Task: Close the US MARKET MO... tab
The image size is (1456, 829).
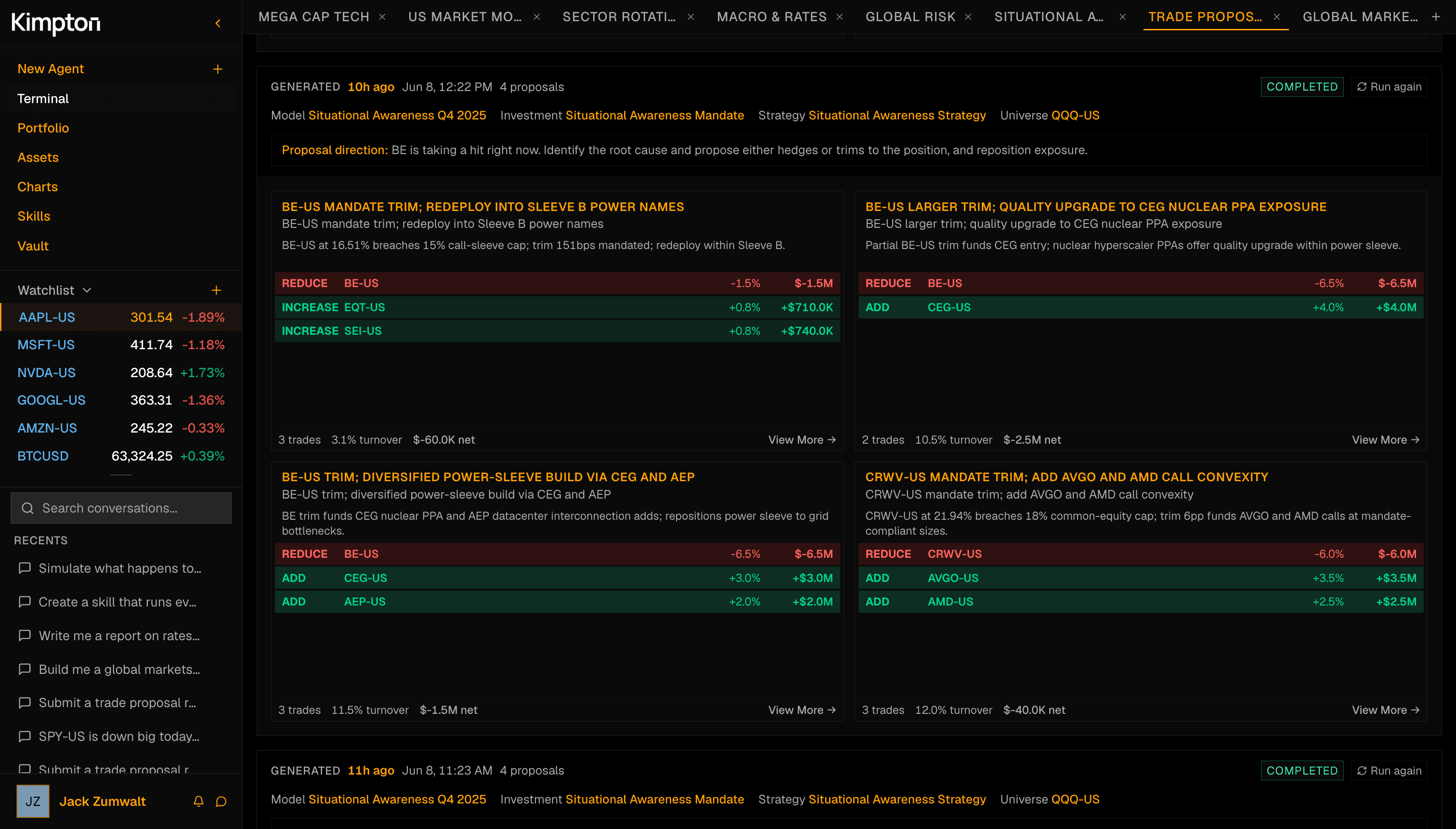Action: (536, 17)
